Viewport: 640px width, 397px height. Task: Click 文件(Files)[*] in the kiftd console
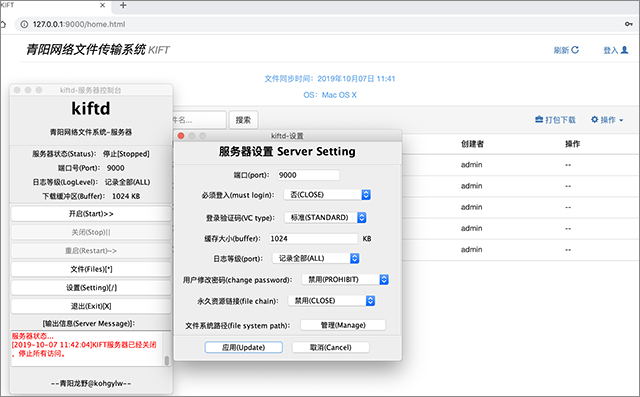pos(91,269)
